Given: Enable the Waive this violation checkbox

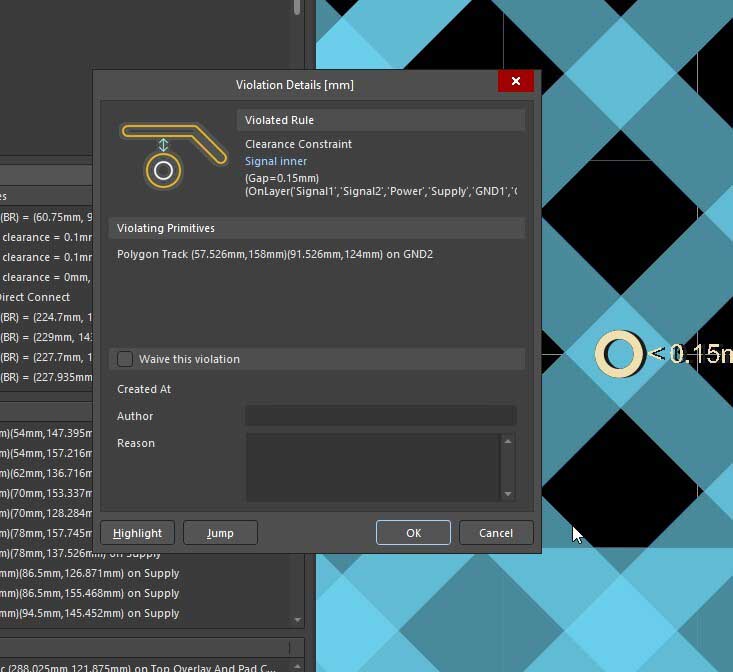Looking at the screenshot, I should [x=125, y=359].
